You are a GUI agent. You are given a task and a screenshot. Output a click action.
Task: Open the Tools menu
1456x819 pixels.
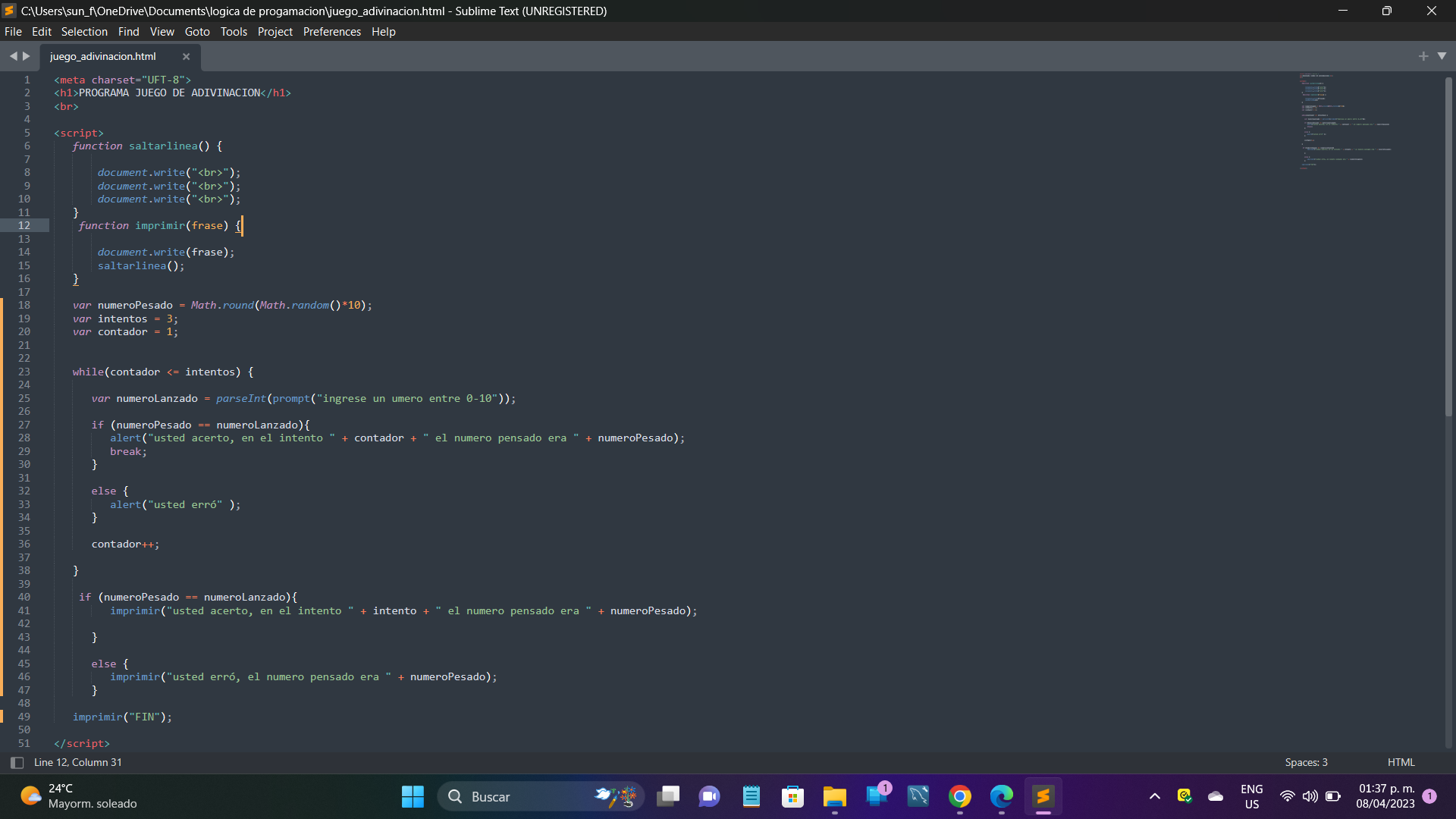tap(234, 31)
